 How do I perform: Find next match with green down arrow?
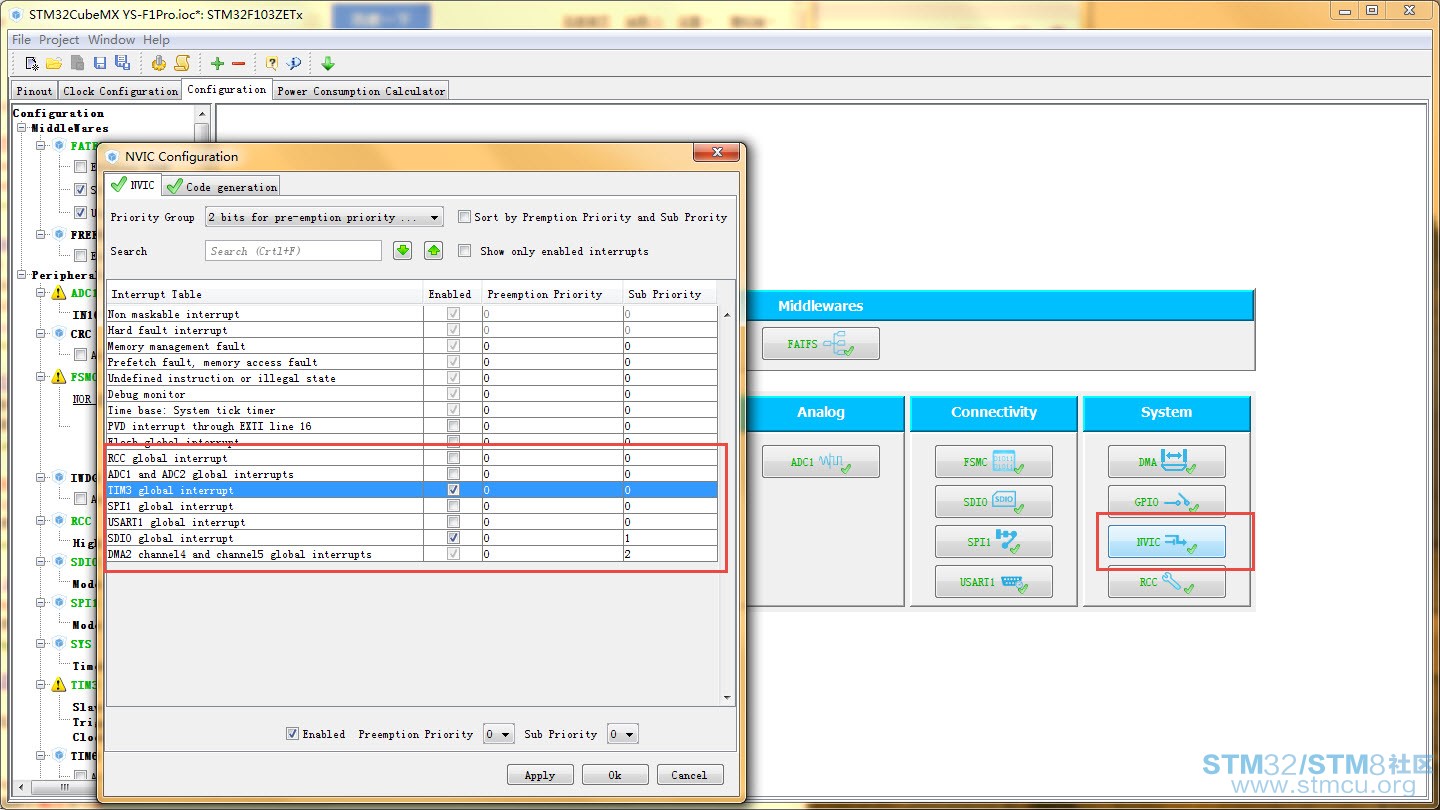(403, 251)
